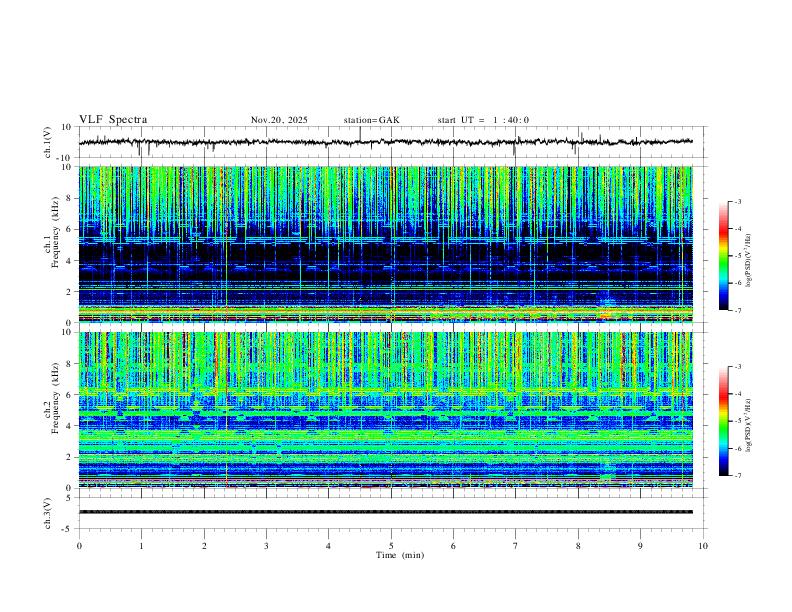Click the 'VLF Spectra' plot title
792x612 pixels.
point(113,120)
